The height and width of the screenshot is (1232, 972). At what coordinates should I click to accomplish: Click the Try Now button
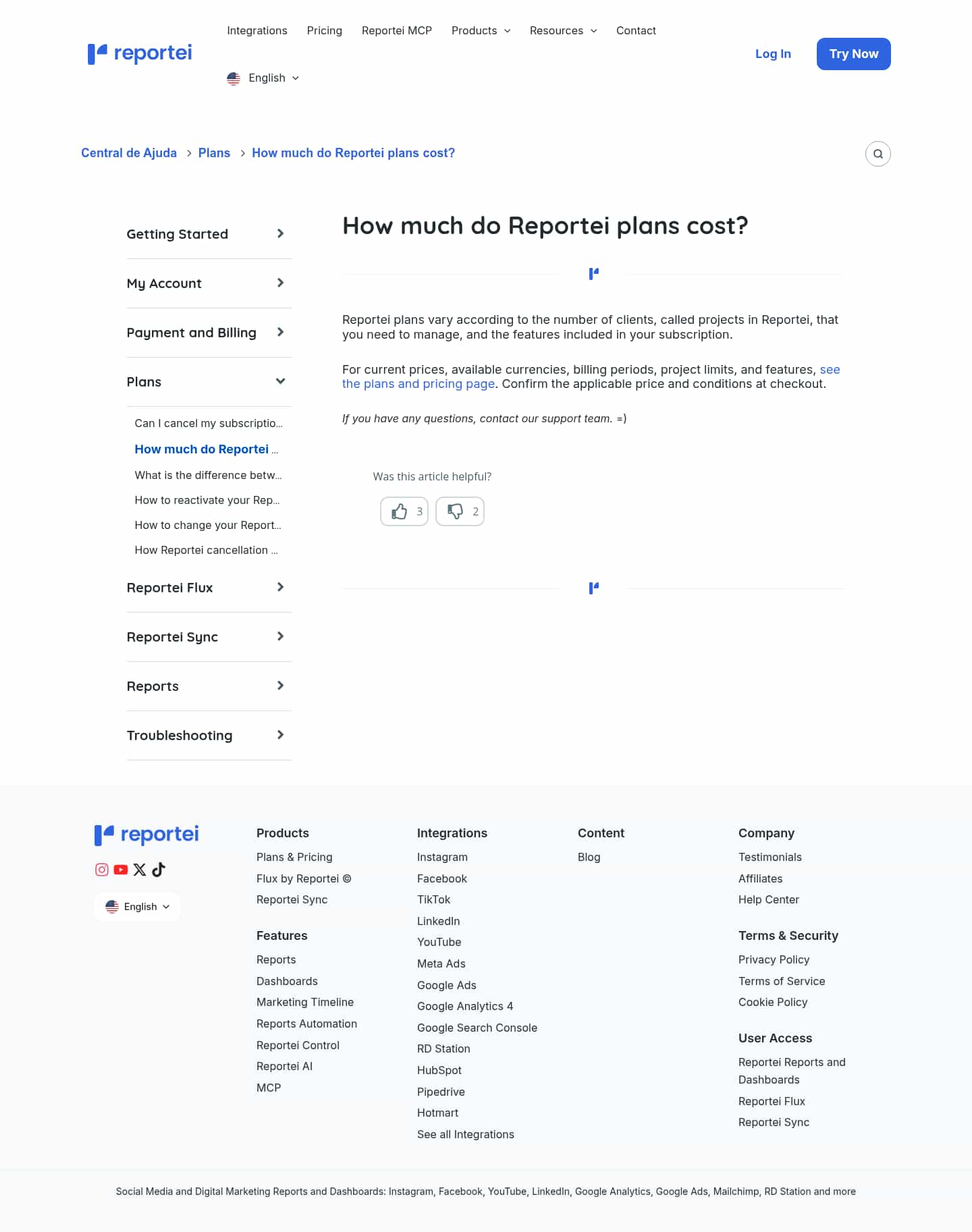coord(853,54)
